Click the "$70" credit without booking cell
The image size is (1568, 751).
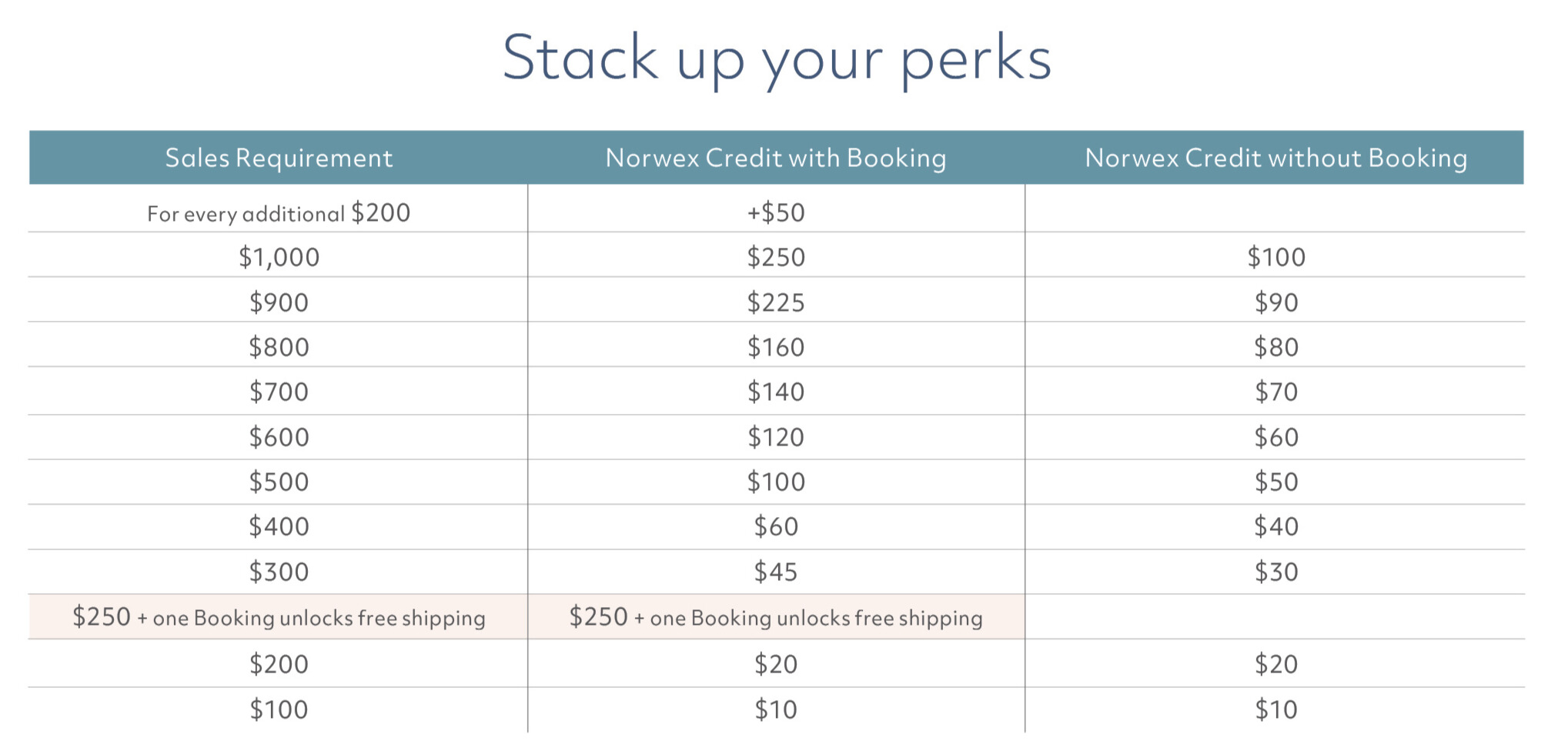(x=1276, y=392)
